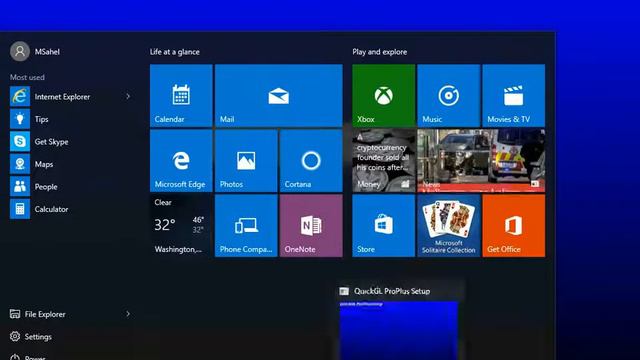The width and height of the screenshot is (640, 360).
Task: Launch Microsoft Edge tile
Action: [x=181, y=160]
